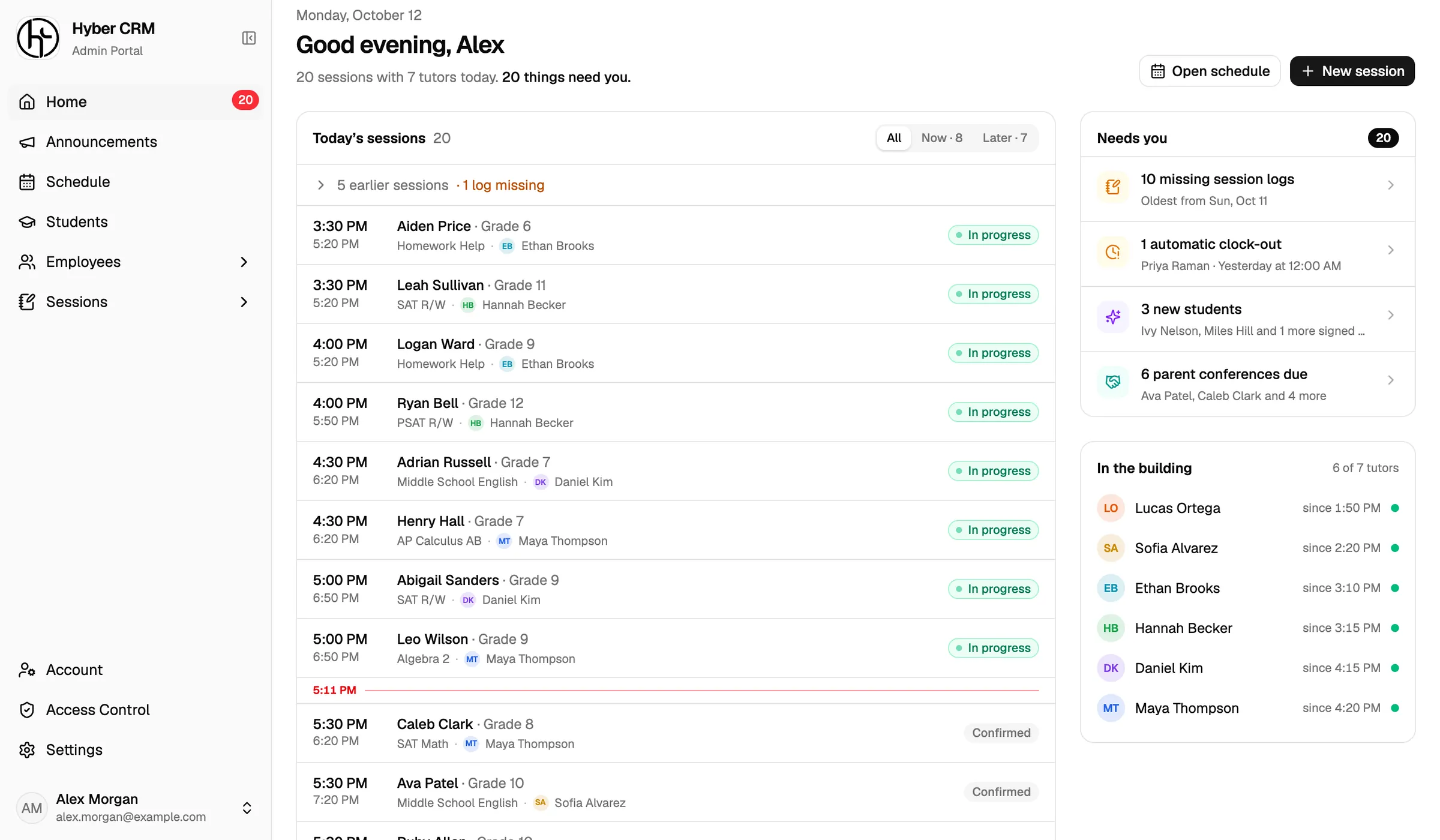Expand the 5 earlier sessions row
The image size is (1440, 840).
676,185
